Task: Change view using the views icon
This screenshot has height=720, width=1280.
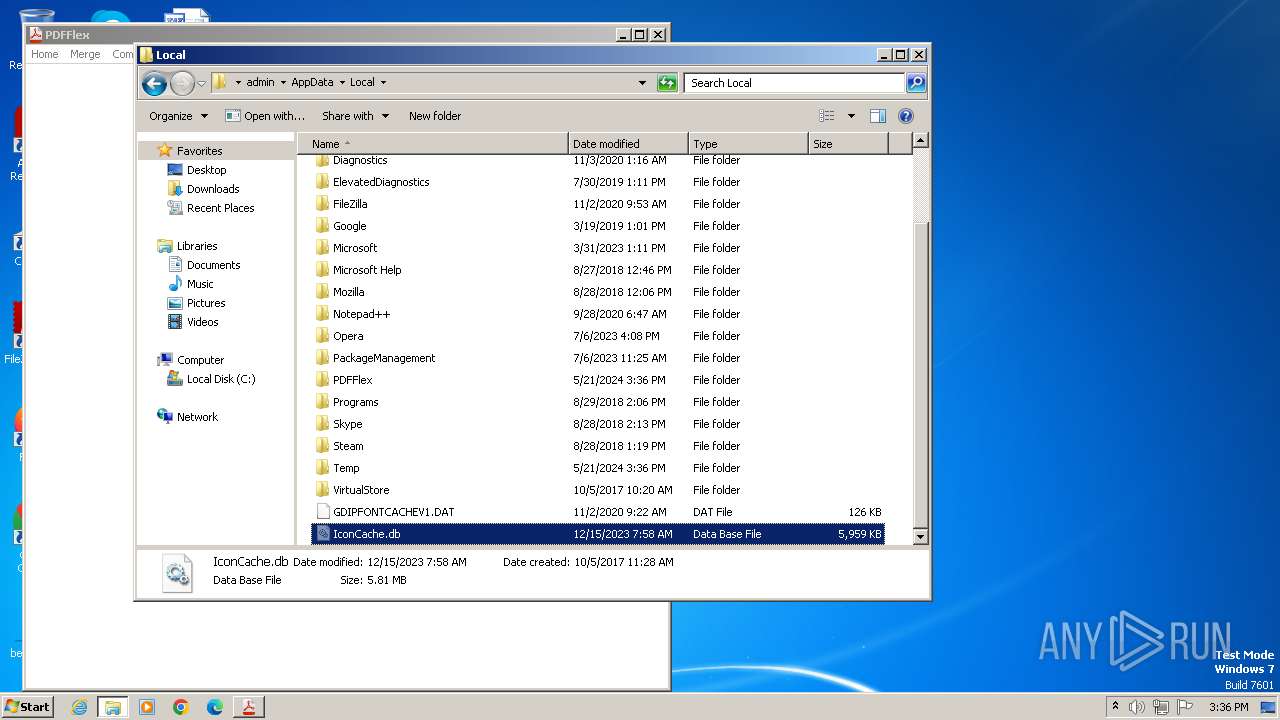Action: pyautogui.click(x=827, y=116)
